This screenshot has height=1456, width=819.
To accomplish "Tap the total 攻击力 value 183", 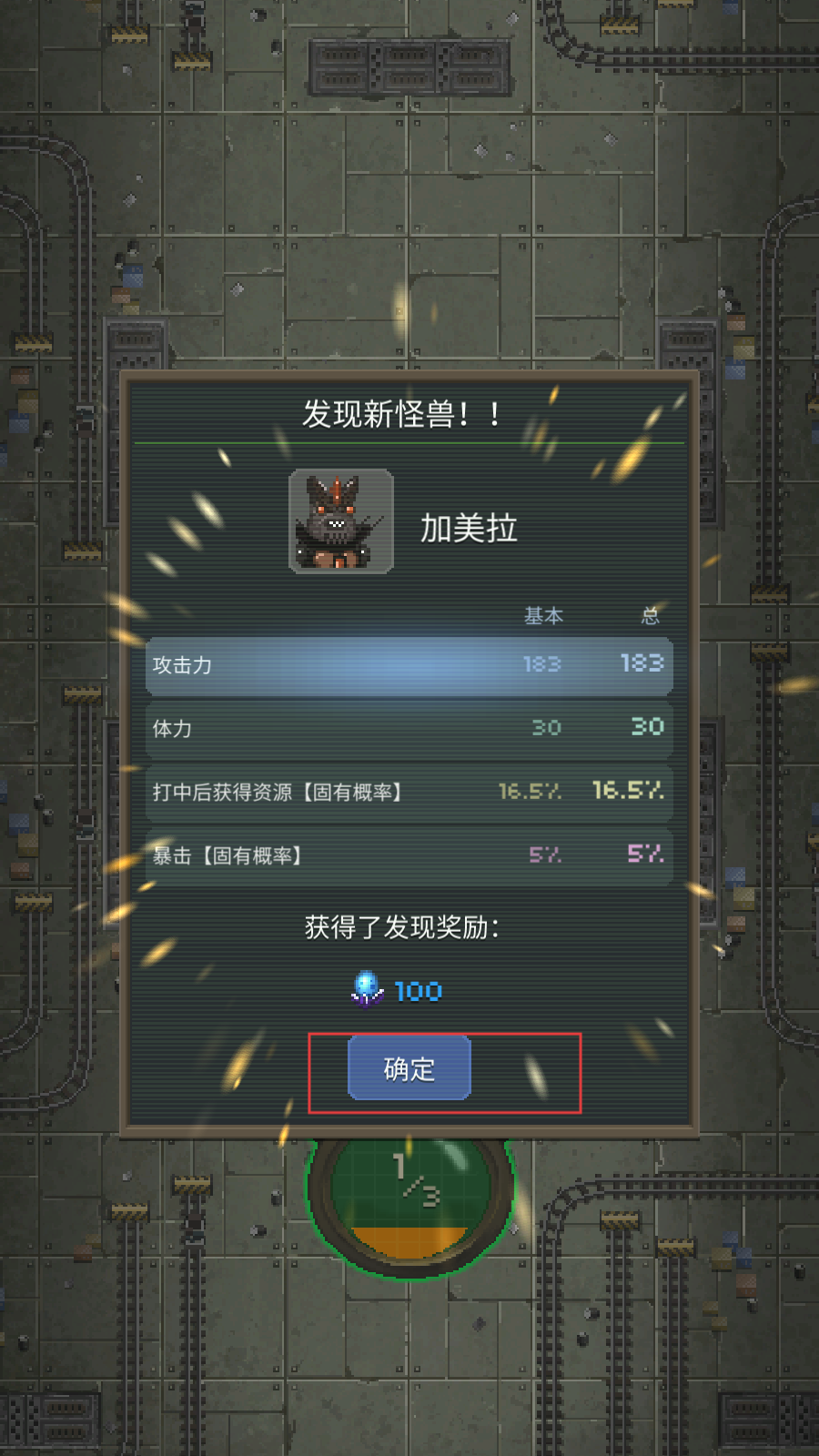I will coord(642,662).
